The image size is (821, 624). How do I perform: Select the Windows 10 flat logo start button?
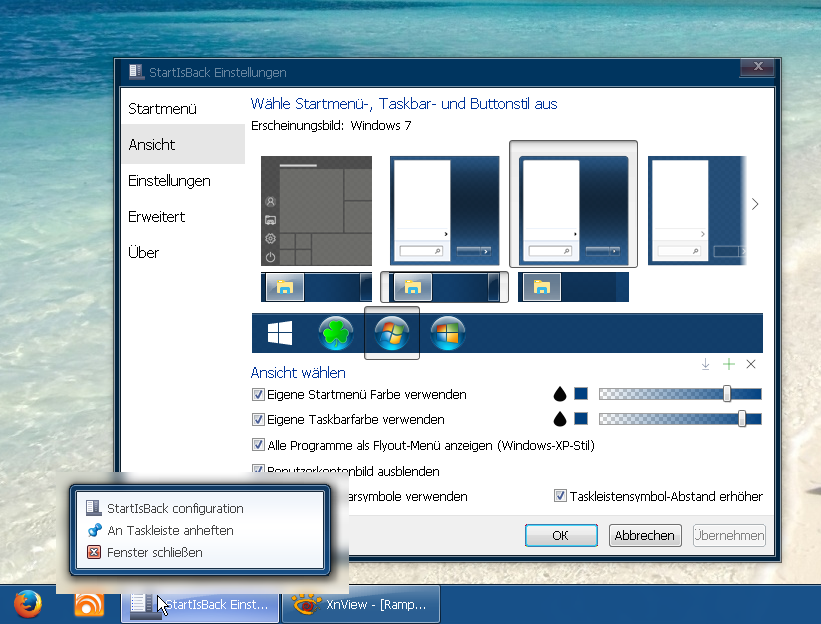pos(280,333)
